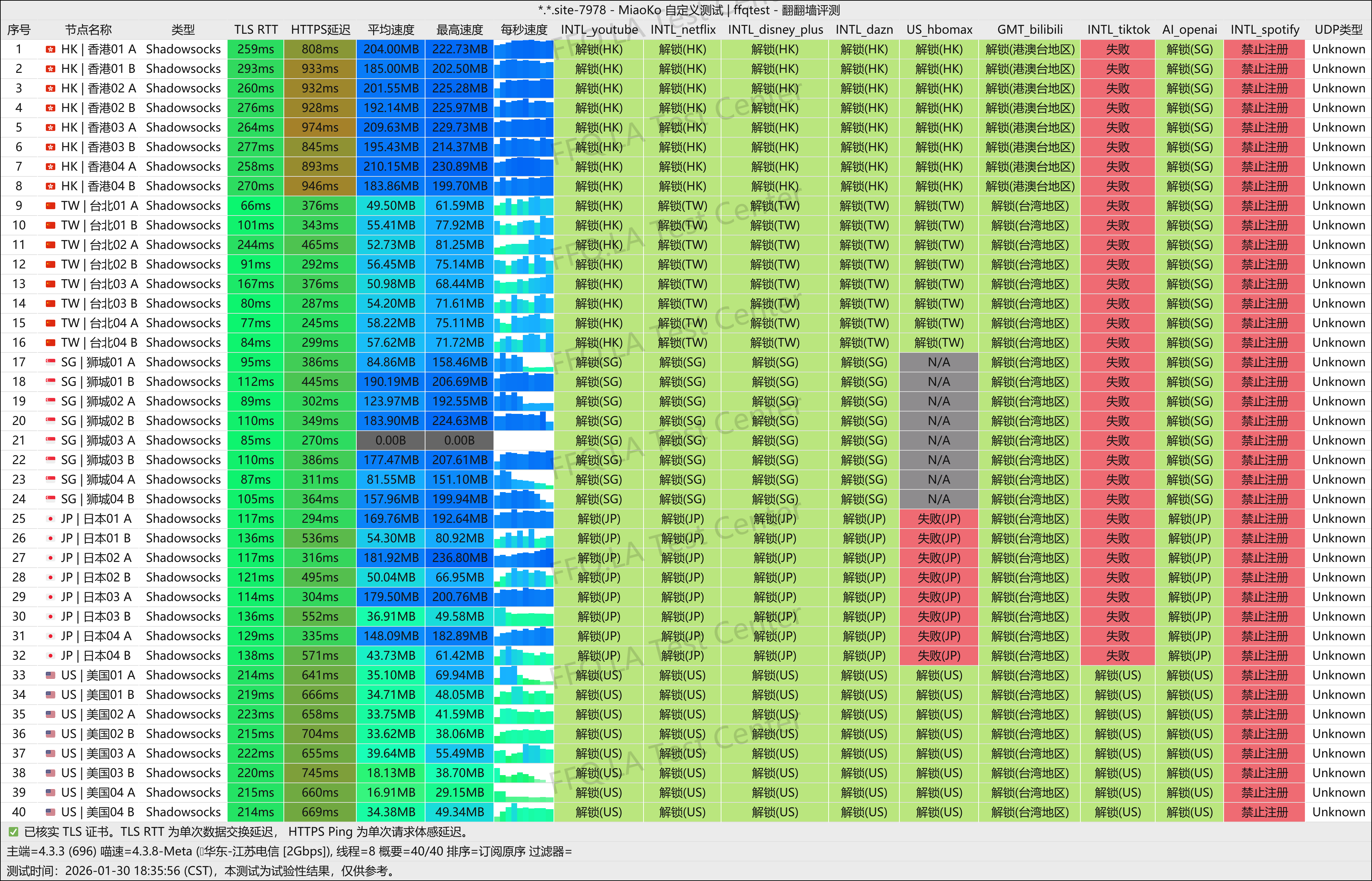This screenshot has height=881, width=1372.
Task: Select node name SG | 狮城03 A
Action: click(98, 440)
